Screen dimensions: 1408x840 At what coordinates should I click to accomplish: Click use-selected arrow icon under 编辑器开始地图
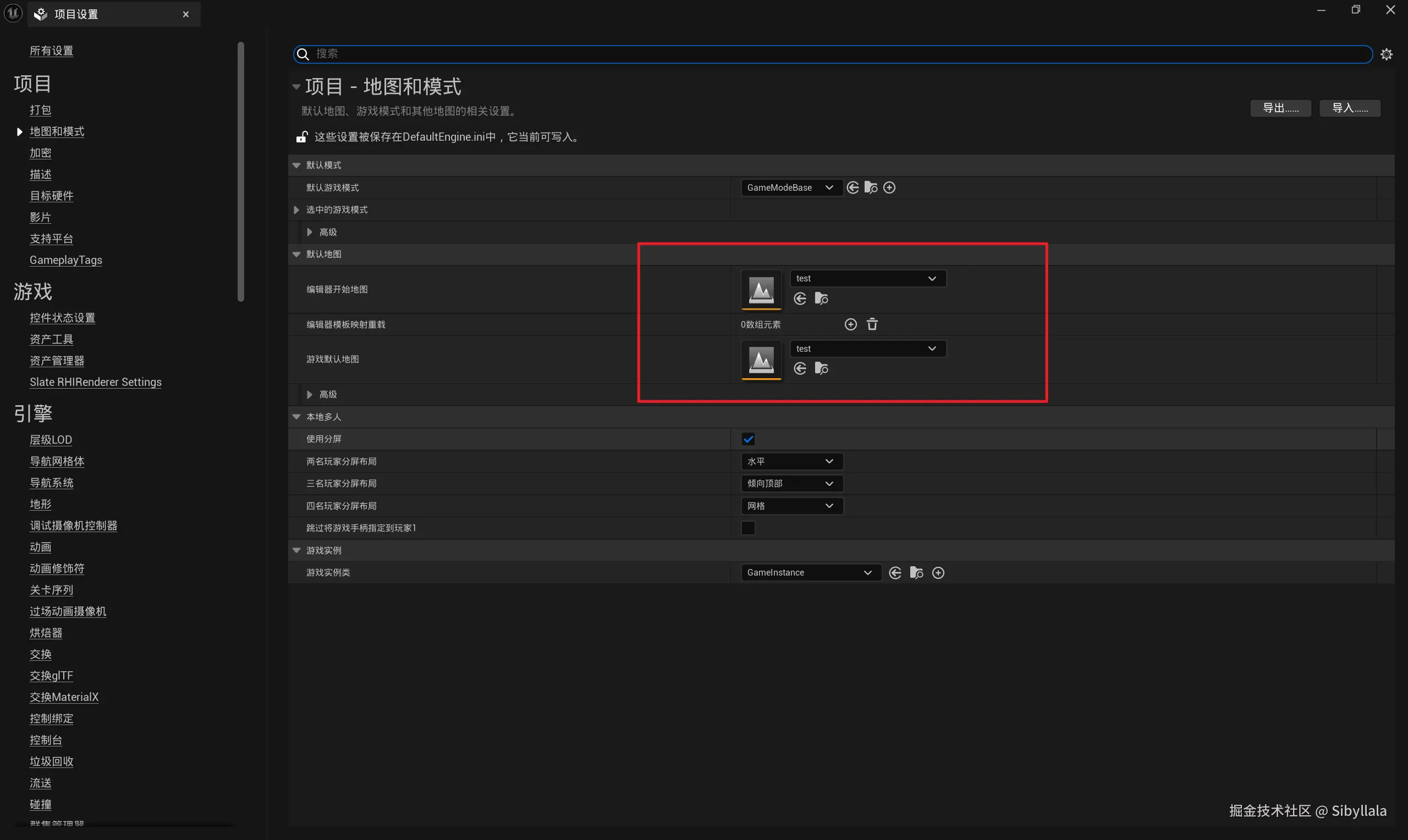click(x=800, y=299)
